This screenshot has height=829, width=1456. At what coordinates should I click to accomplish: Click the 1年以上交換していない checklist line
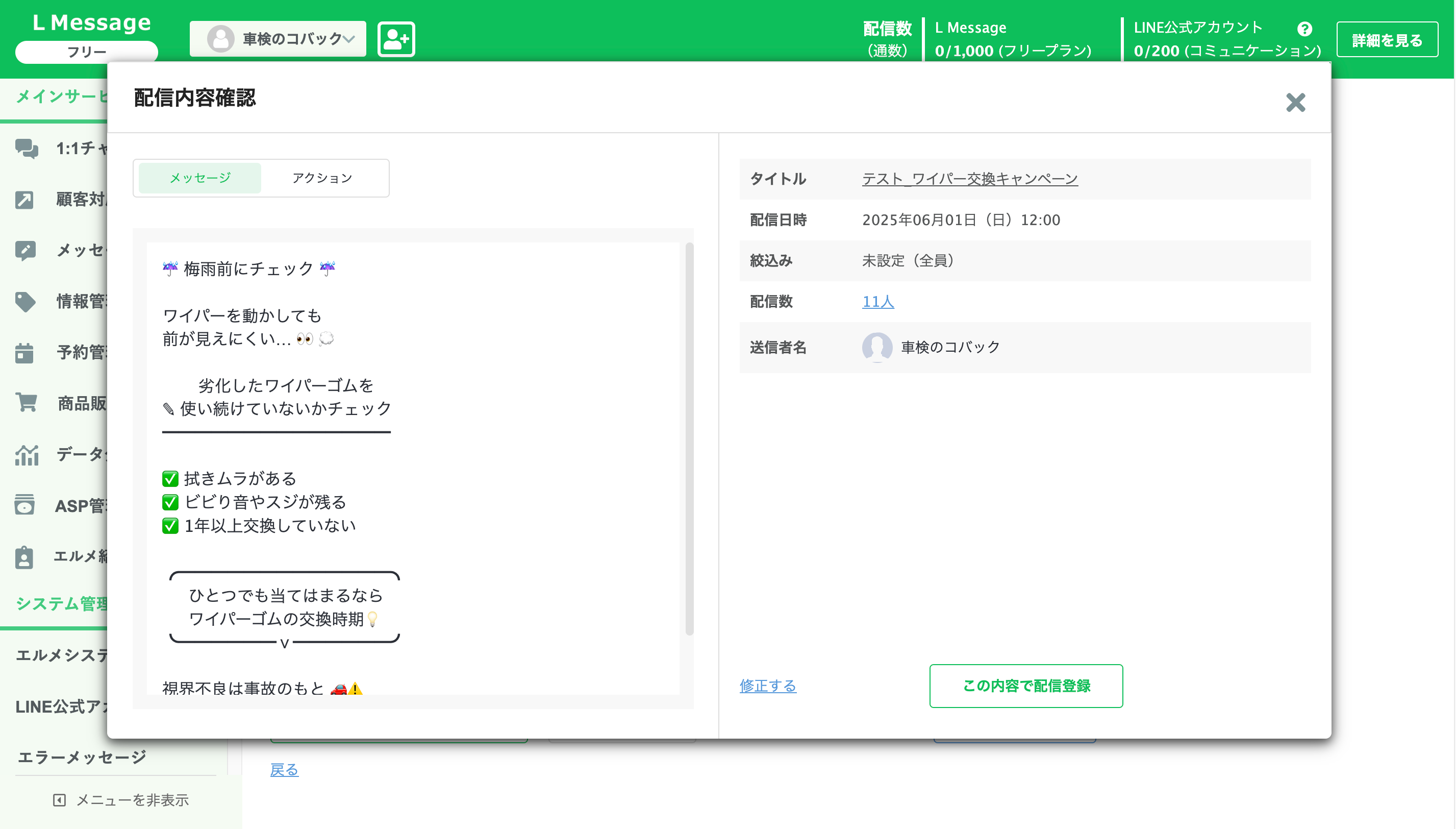259,526
